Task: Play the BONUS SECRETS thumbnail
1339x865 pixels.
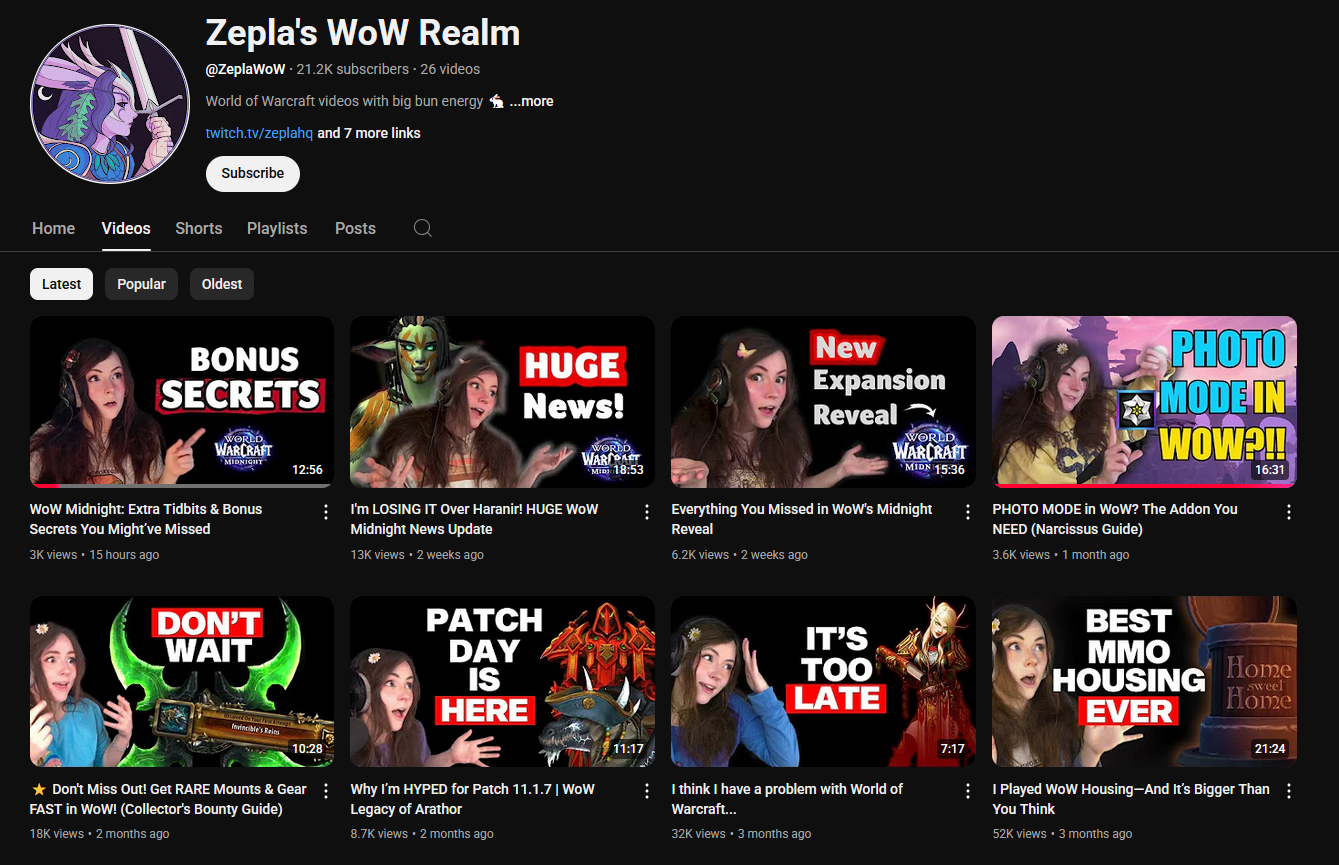Action: pos(182,402)
